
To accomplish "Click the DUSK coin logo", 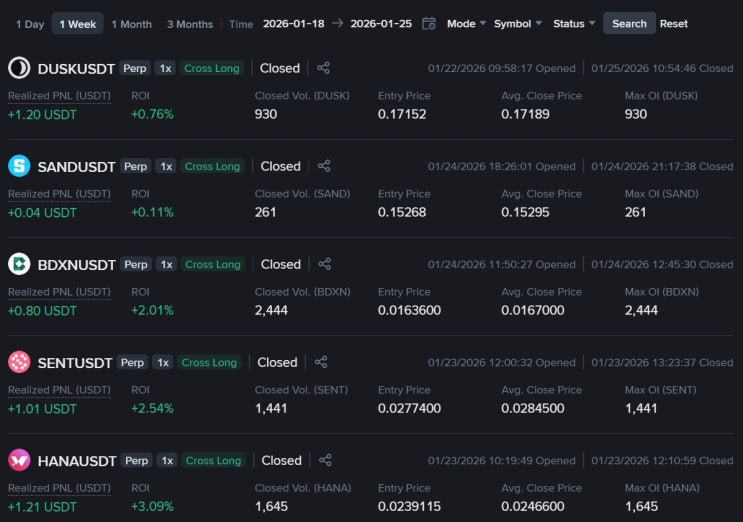I will coord(19,68).
